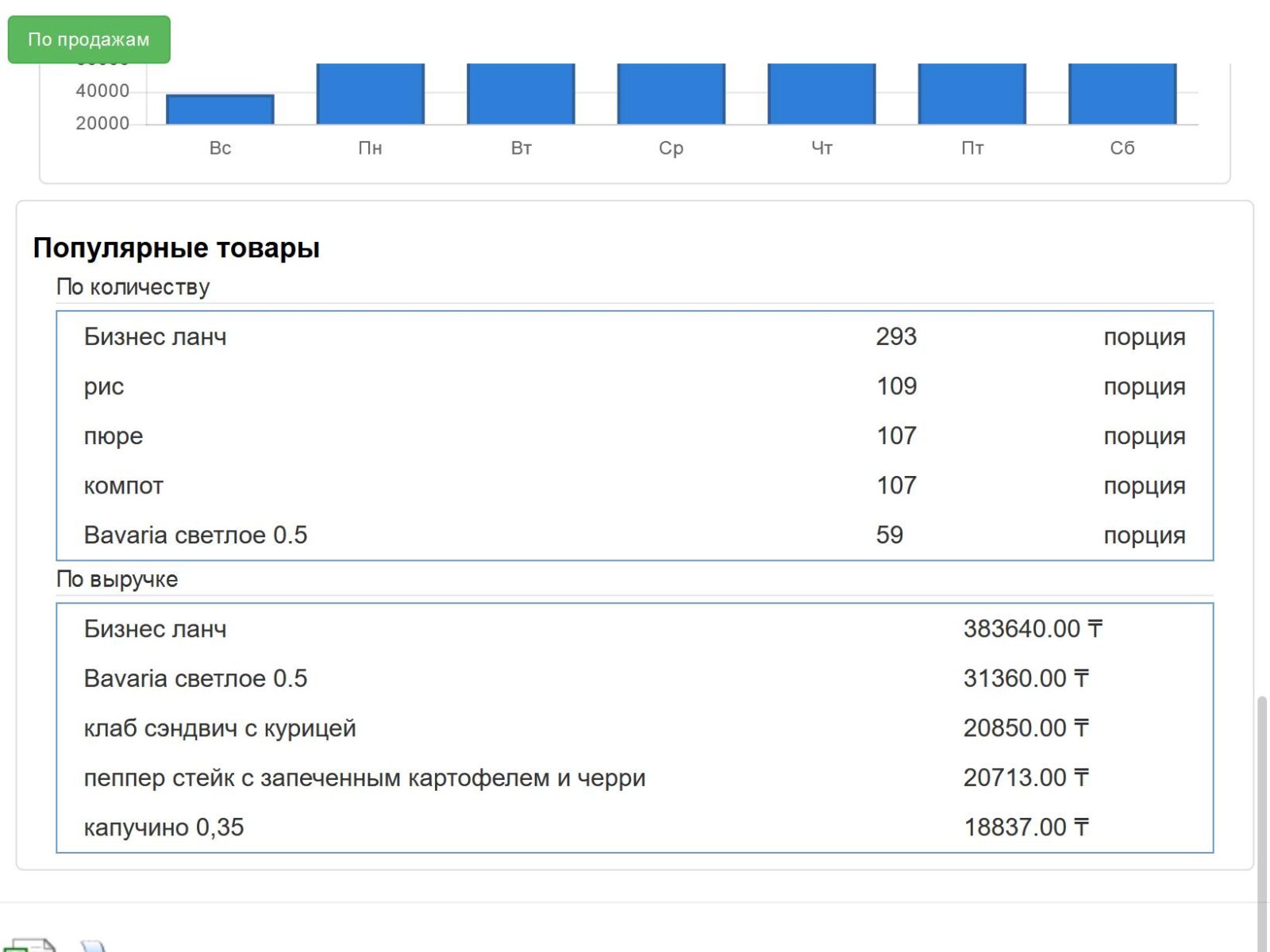
Task: Click the Сб chart bar
Action: [x=1122, y=94]
